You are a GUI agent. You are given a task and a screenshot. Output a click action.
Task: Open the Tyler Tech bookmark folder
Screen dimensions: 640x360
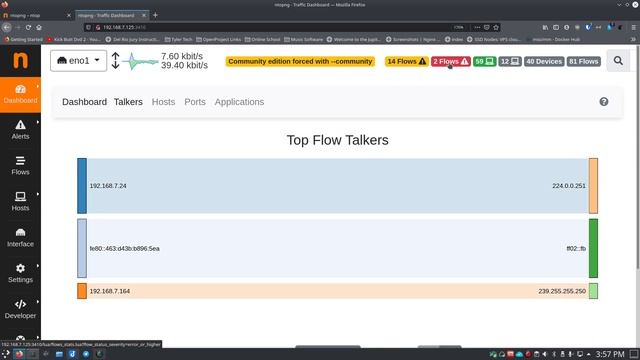[178, 40]
